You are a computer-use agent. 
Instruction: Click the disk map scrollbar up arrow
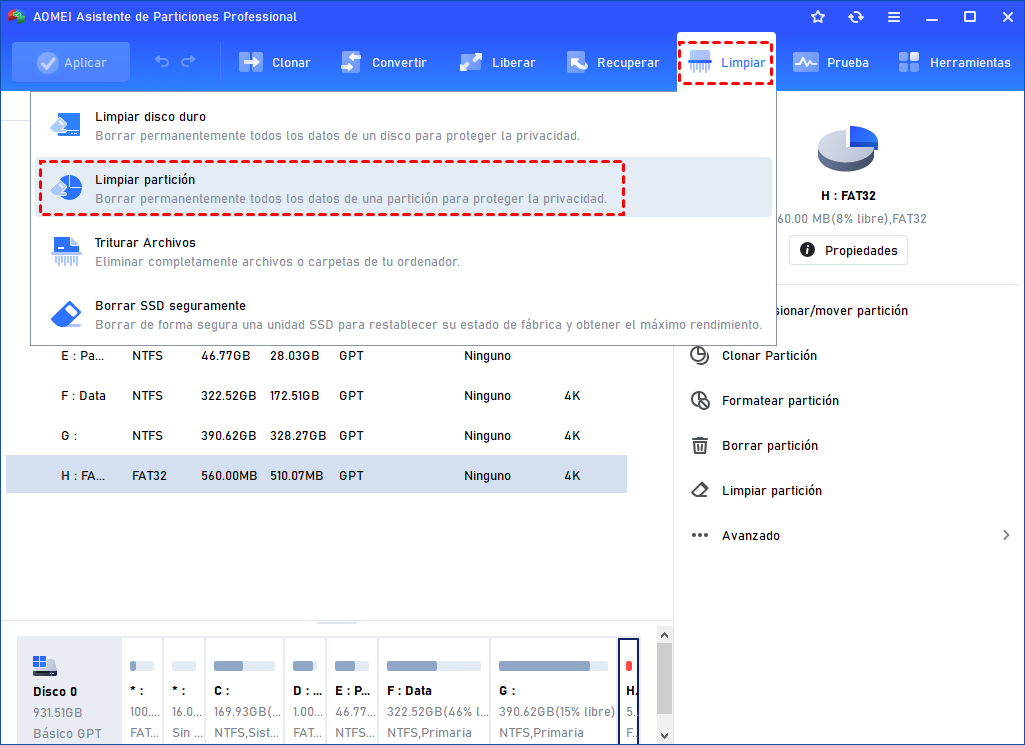pos(664,635)
